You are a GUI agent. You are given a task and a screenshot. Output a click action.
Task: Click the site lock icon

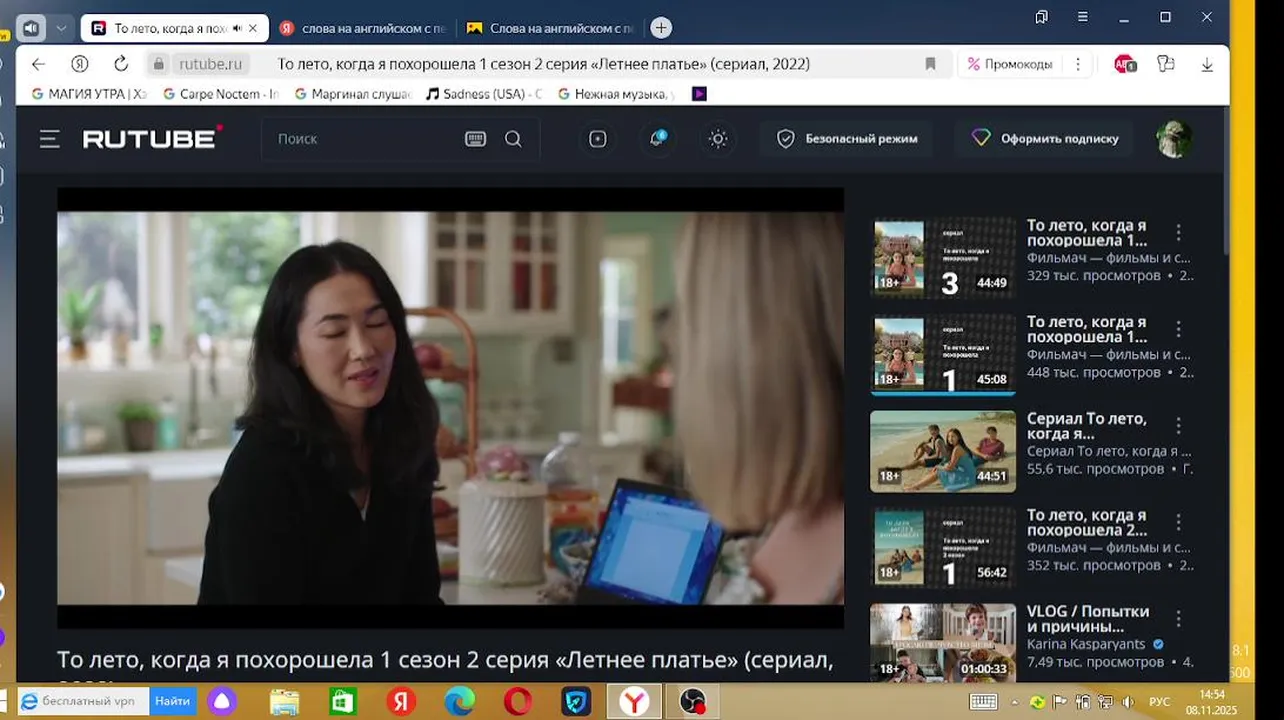158,64
